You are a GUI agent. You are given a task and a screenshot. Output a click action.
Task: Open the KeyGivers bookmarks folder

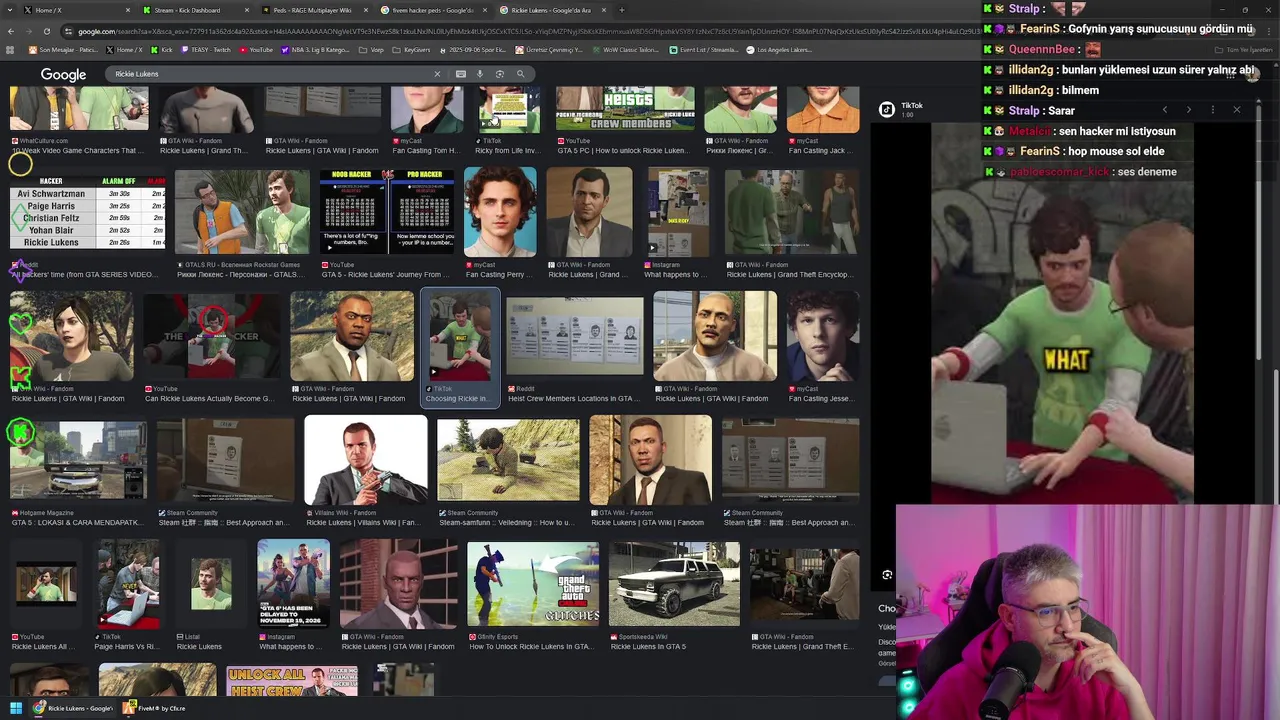[x=411, y=50]
